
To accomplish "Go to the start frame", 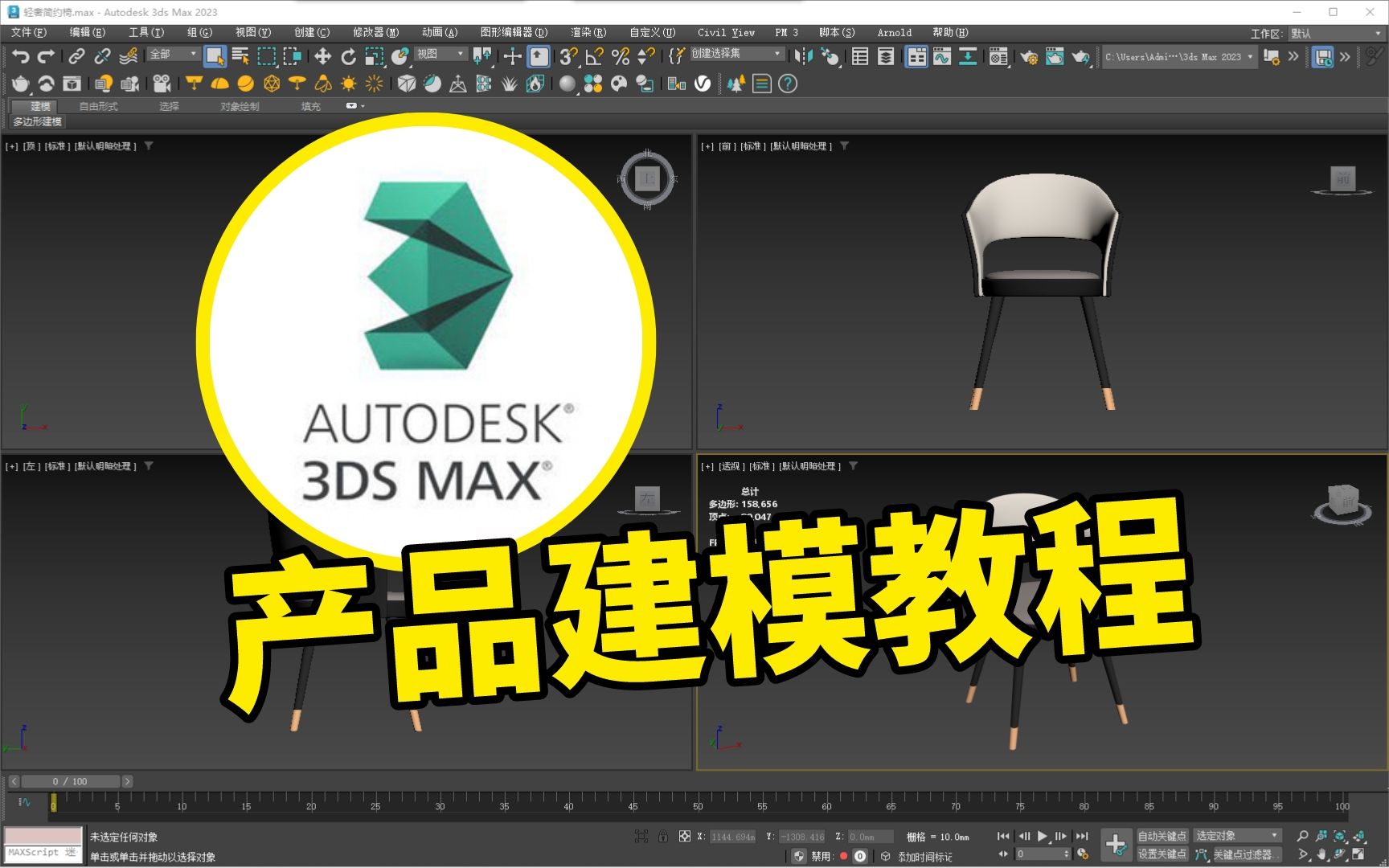I will [1003, 836].
